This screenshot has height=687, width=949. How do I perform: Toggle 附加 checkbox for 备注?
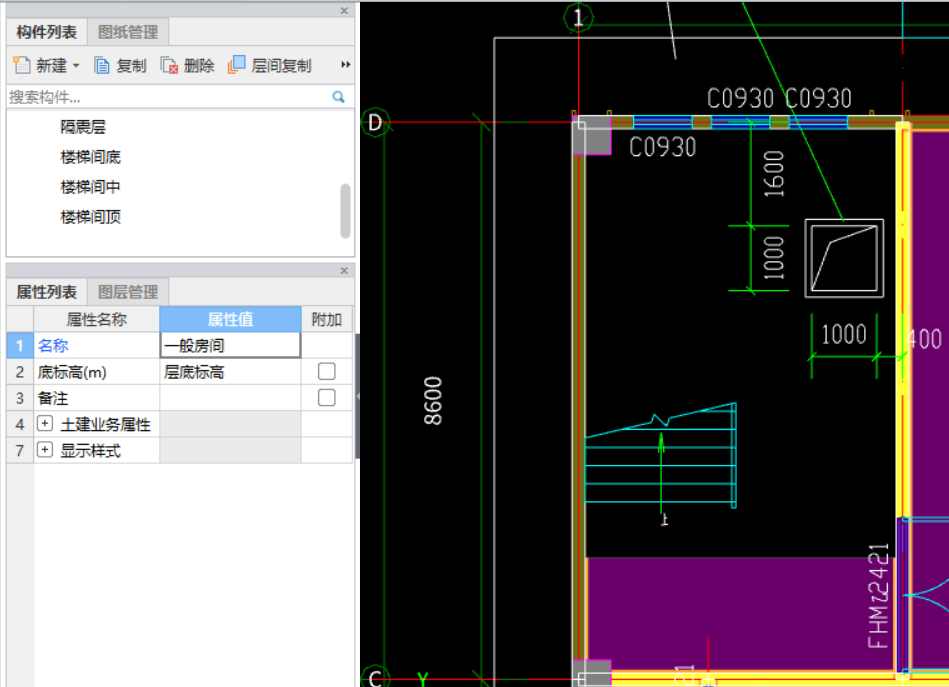click(327, 398)
